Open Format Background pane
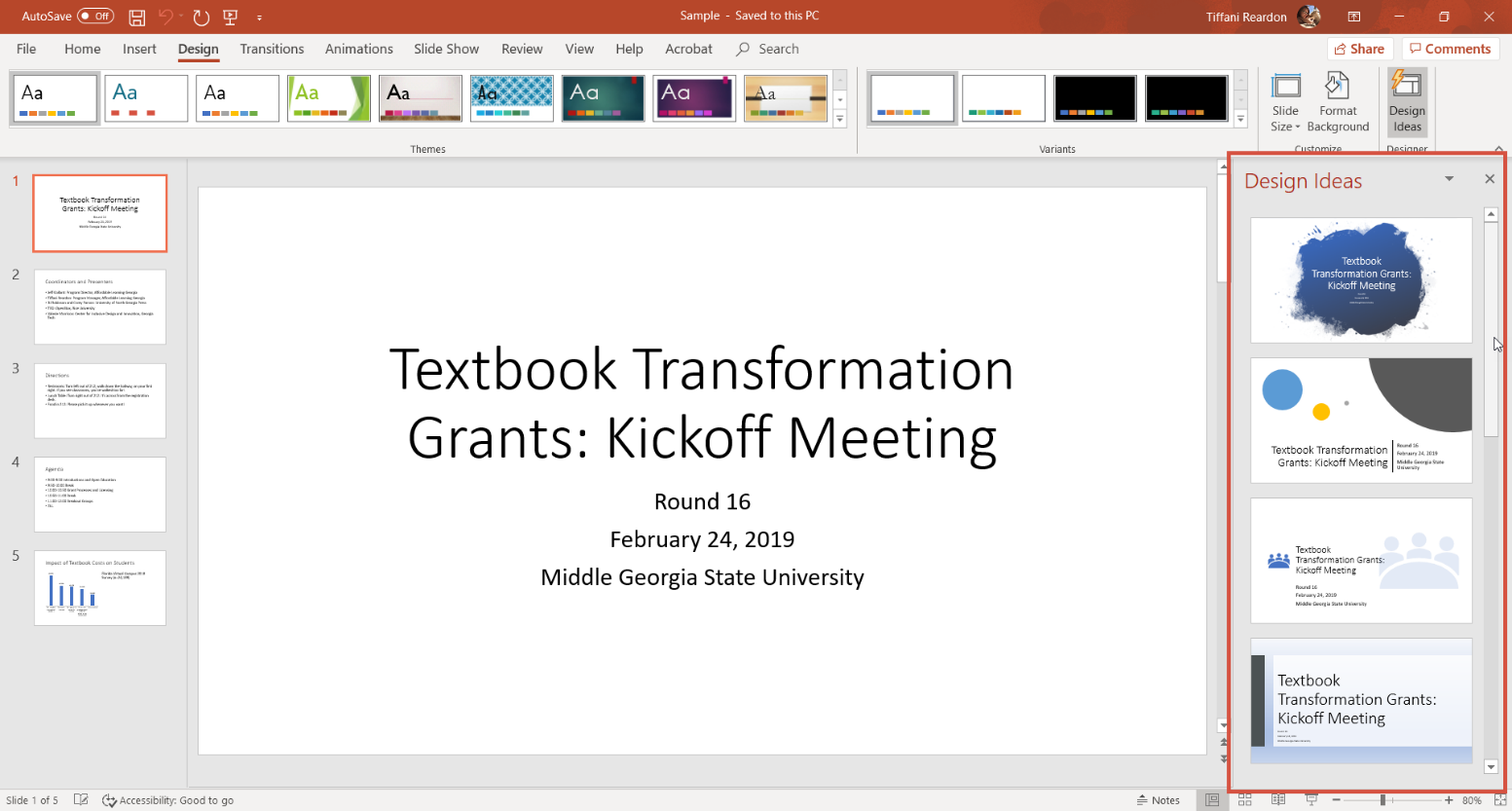The height and width of the screenshot is (811, 1512). [1338, 101]
